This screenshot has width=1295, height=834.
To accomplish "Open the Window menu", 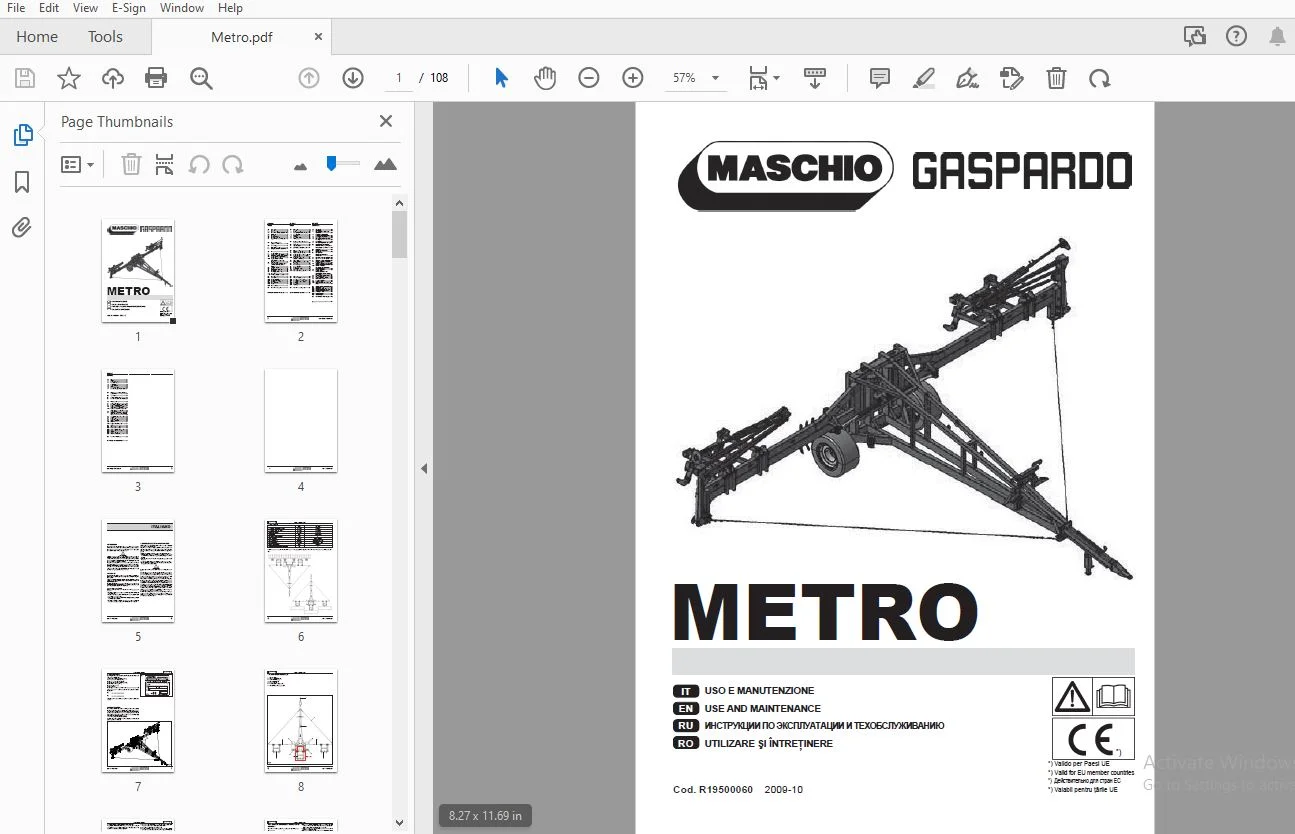I will click(182, 8).
